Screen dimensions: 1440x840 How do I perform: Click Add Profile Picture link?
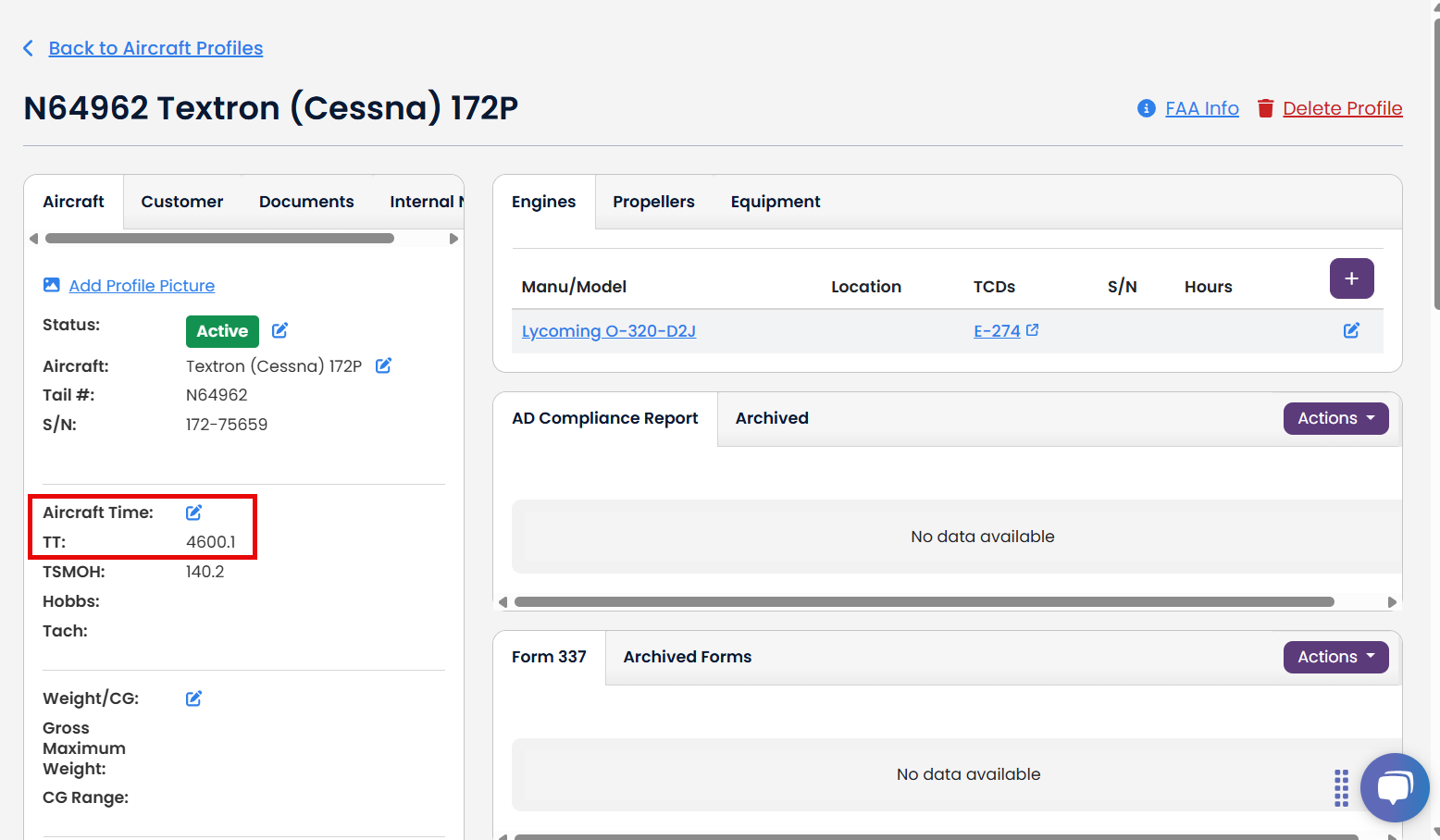142,286
